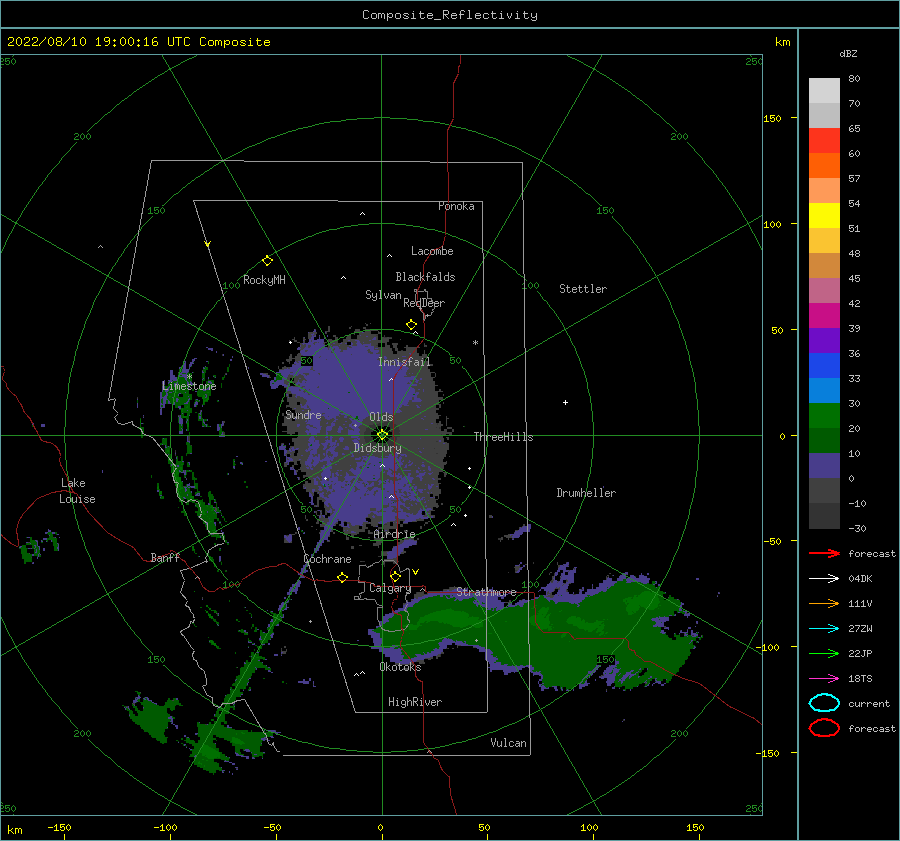
Task: Click the Stettler city label
Action: coord(583,289)
